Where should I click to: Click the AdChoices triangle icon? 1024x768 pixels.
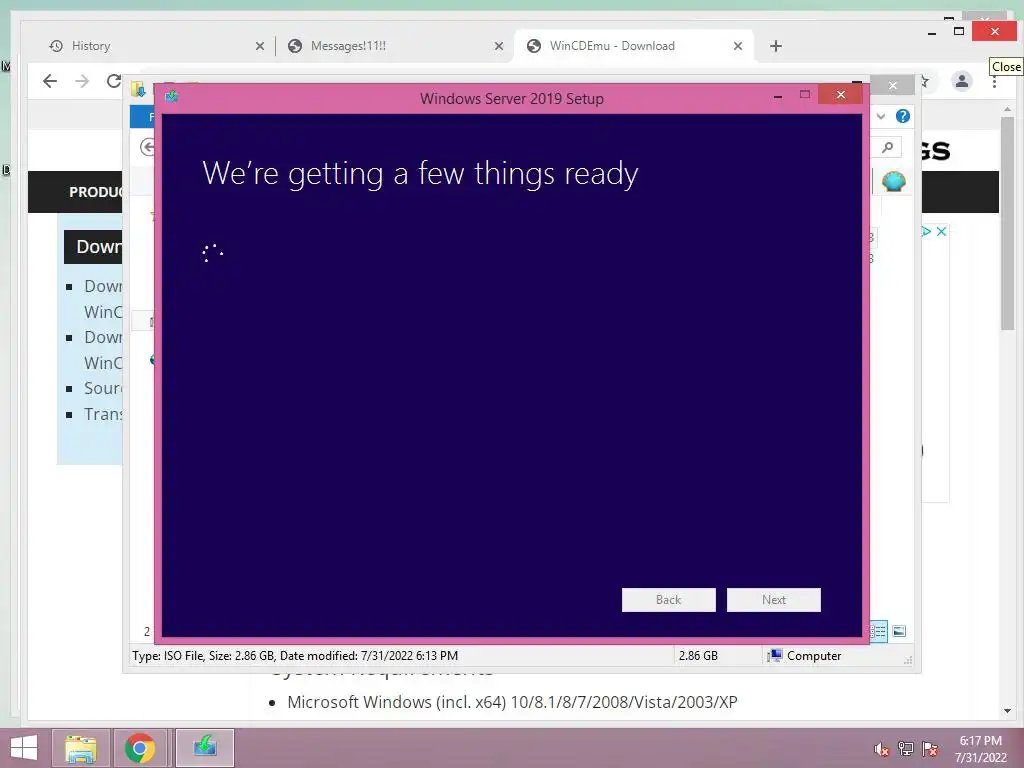tap(927, 231)
